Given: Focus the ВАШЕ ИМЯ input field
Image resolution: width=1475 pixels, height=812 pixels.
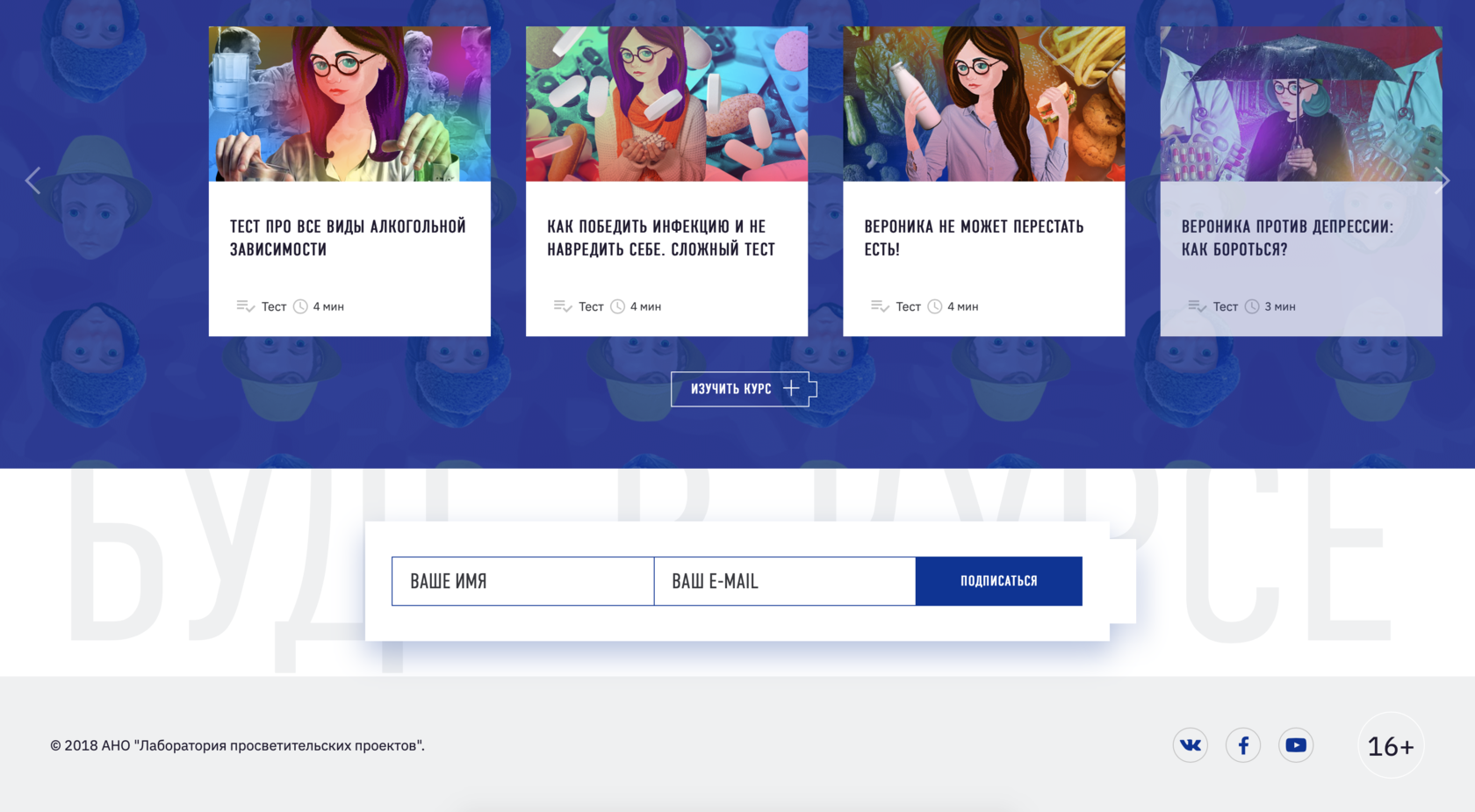Looking at the screenshot, I should tap(523, 581).
